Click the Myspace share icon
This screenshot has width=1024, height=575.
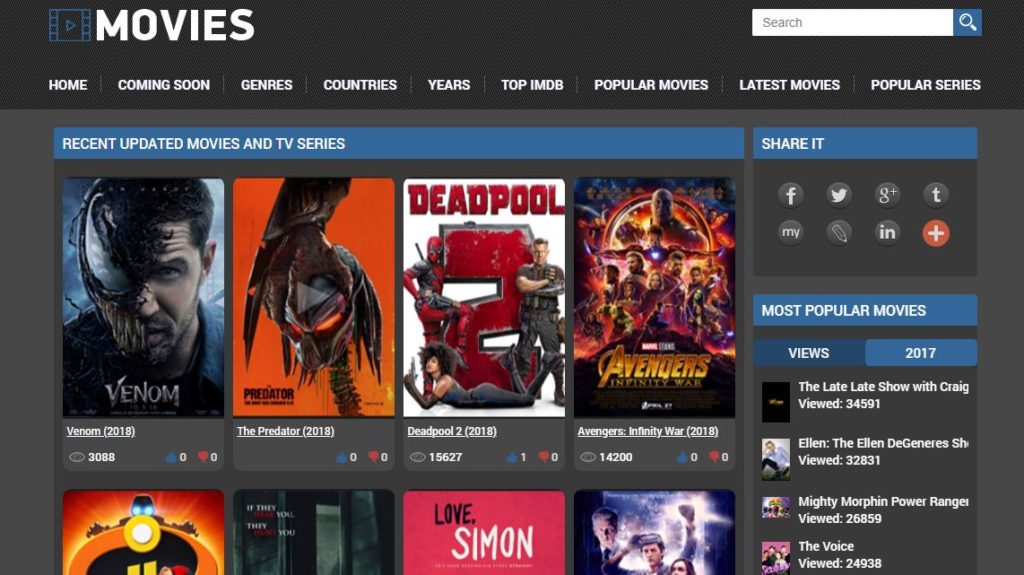pyautogui.click(x=790, y=233)
